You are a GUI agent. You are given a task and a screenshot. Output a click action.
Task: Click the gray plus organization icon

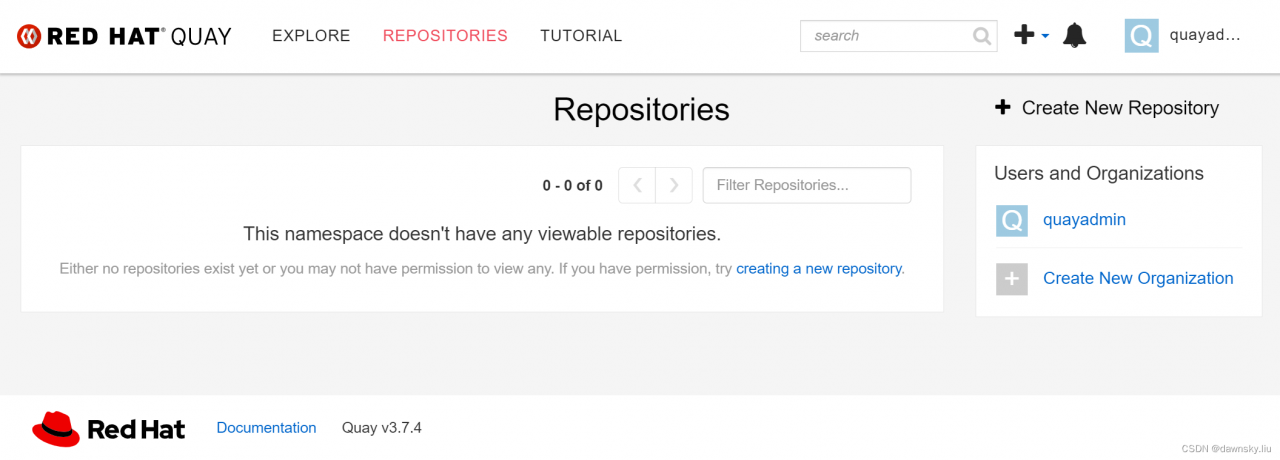1012,279
